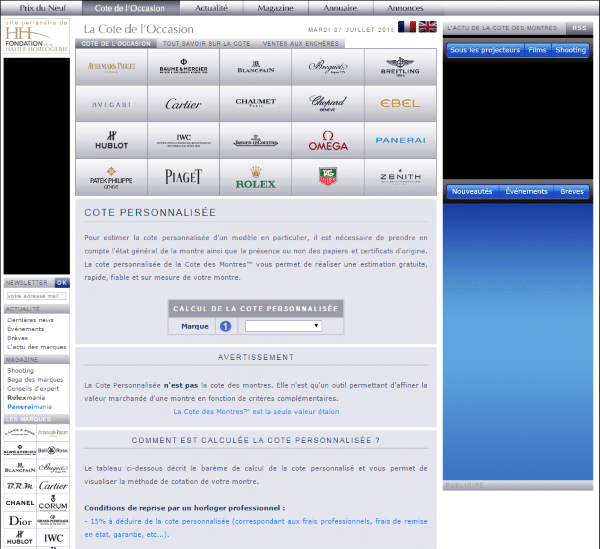Image resolution: width=600 pixels, height=549 pixels.
Task: Open Fondation Haute Horlogerie partner logo
Action: (x=37, y=36)
